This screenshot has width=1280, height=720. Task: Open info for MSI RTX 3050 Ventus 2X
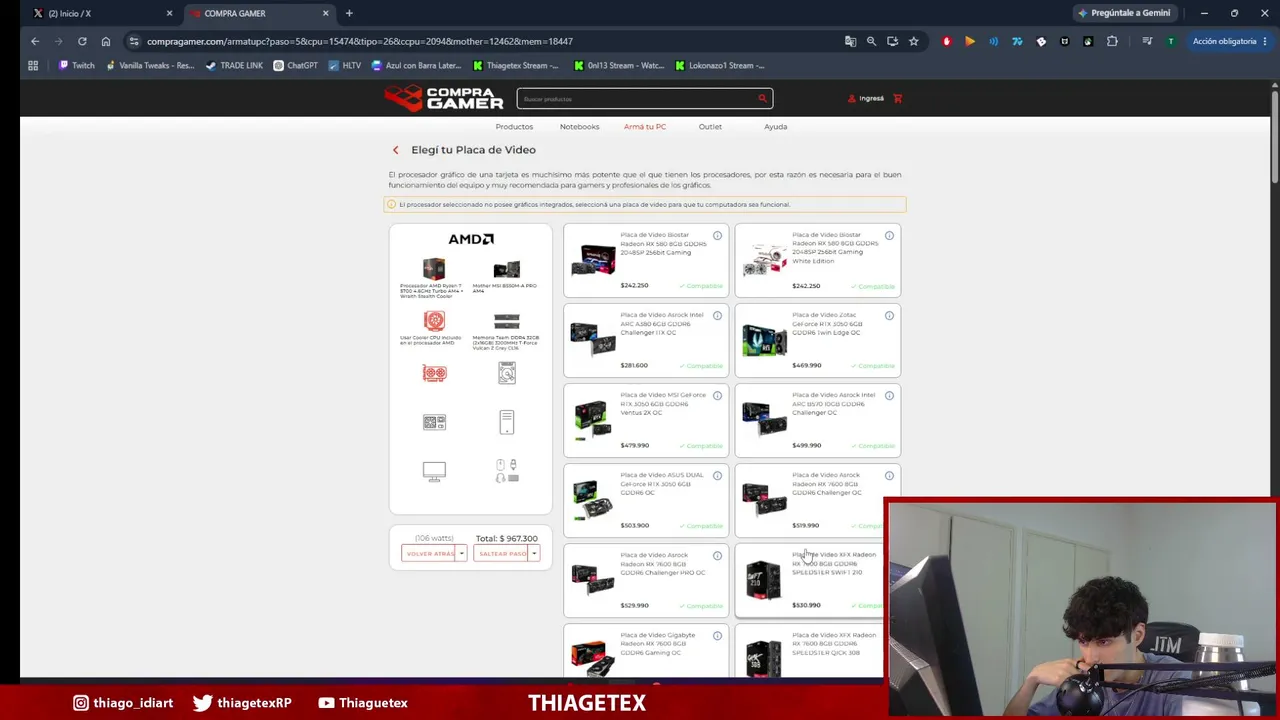(717, 396)
